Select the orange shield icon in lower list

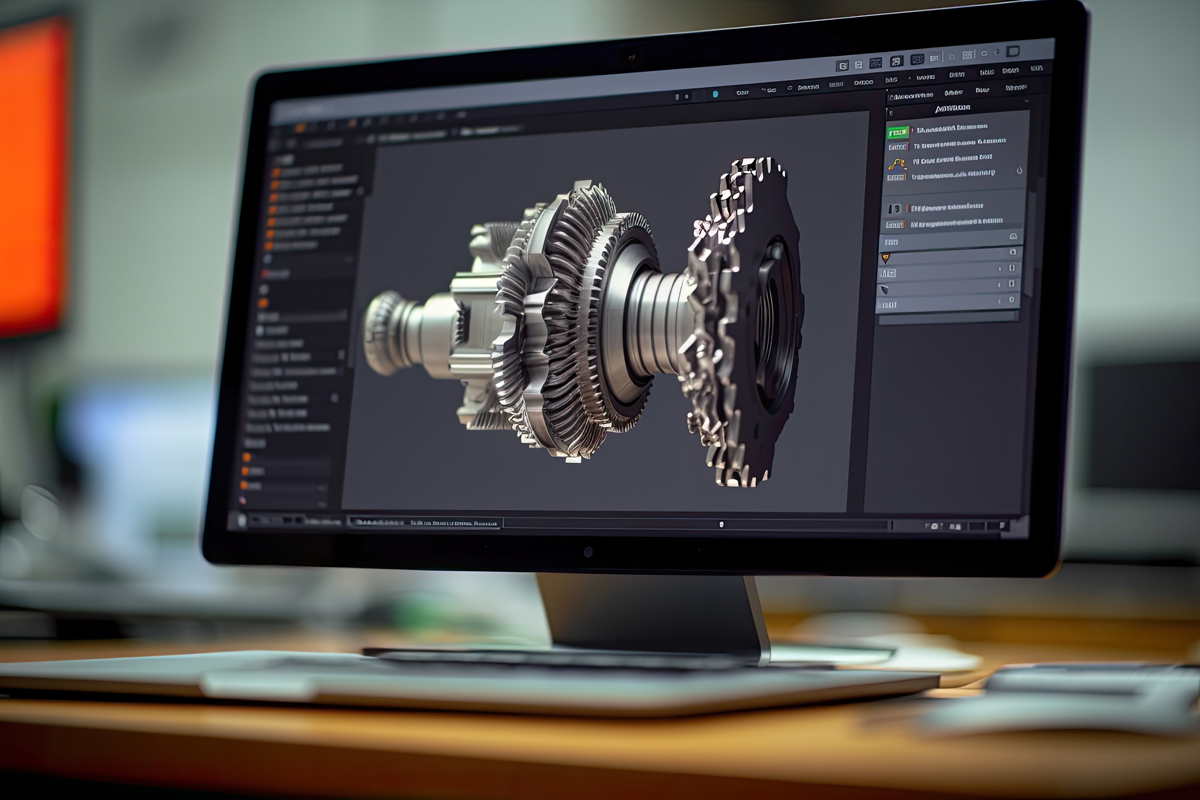coord(886,257)
